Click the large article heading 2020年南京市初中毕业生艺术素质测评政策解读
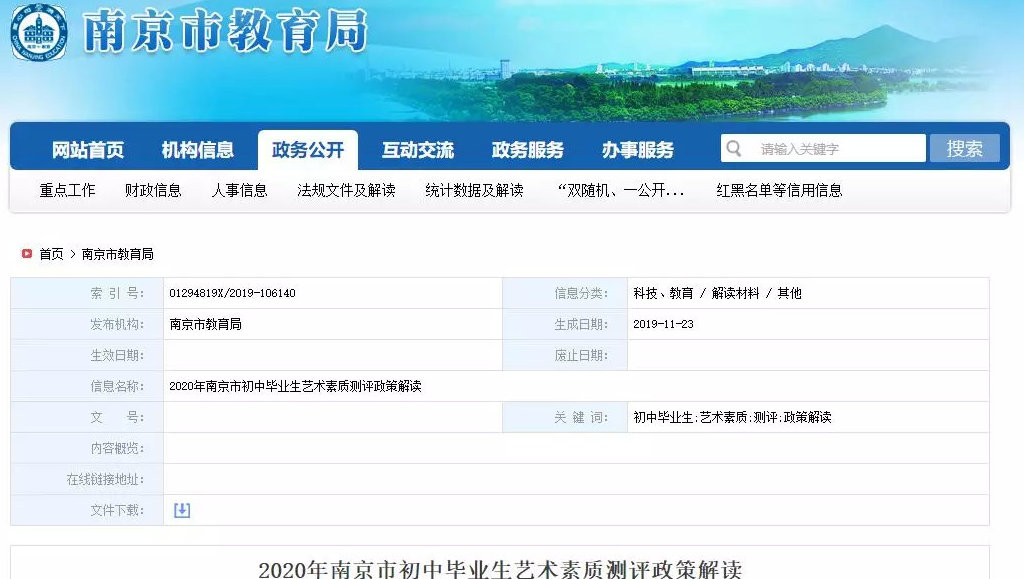The width and height of the screenshot is (1024, 579). 500,569
